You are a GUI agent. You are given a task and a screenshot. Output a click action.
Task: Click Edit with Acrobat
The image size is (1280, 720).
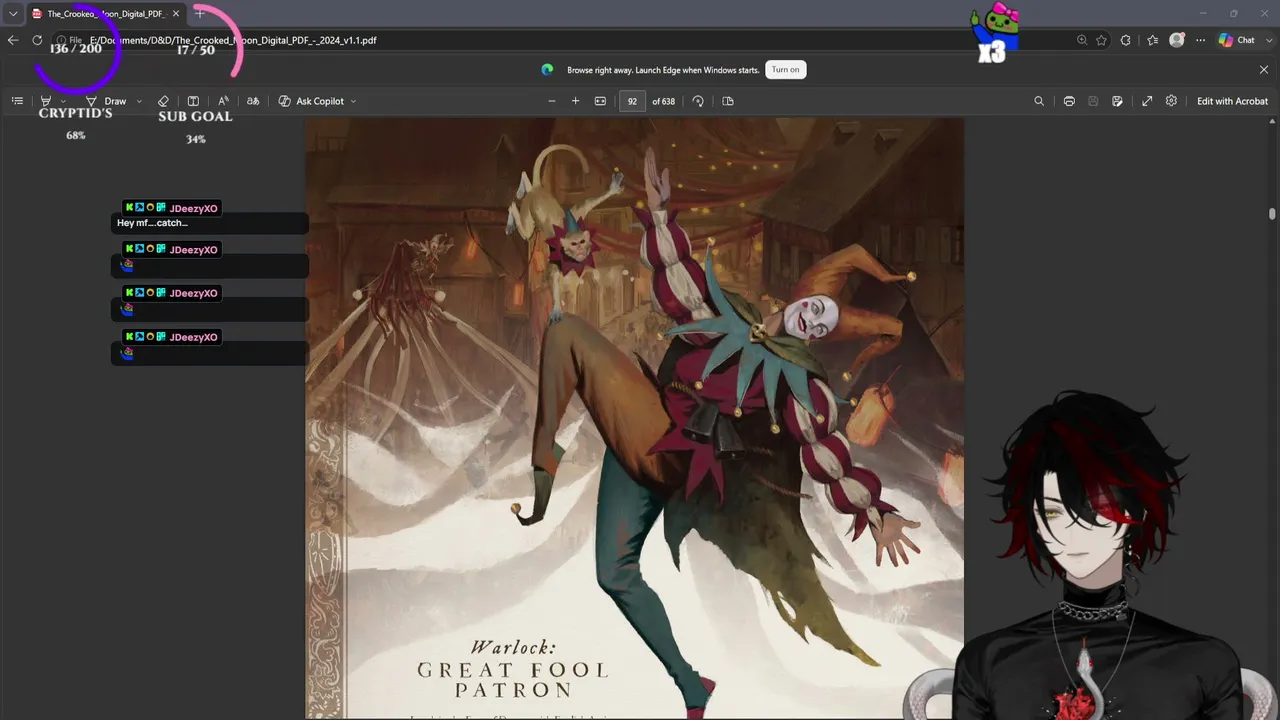(x=1232, y=101)
